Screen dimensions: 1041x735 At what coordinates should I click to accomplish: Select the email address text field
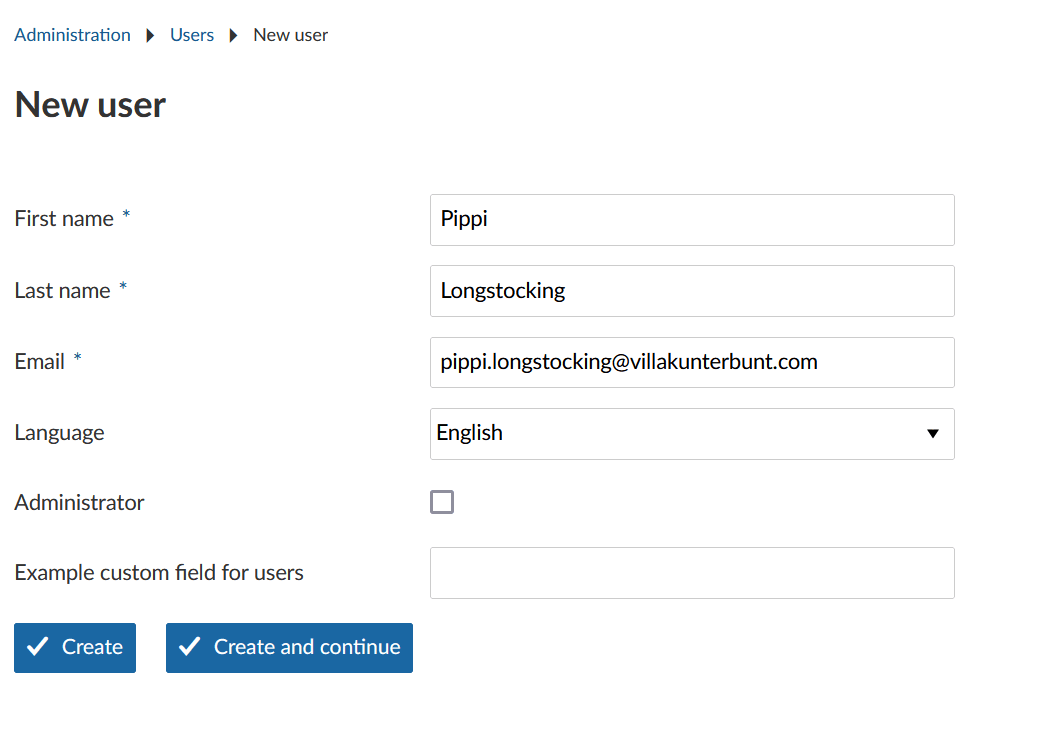[x=692, y=362]
